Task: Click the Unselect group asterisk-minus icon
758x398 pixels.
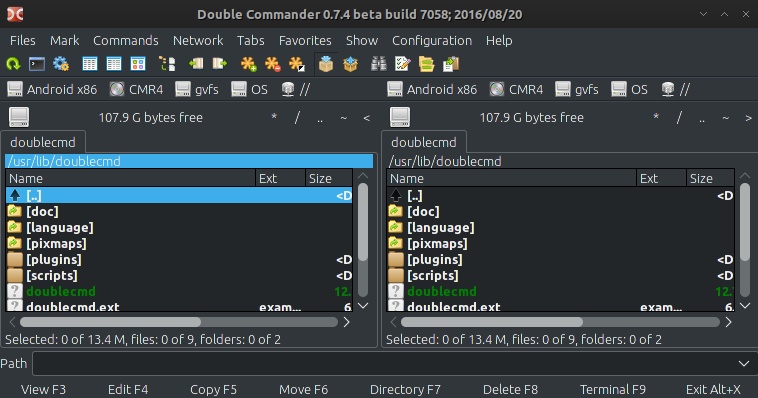Action: 273,64
